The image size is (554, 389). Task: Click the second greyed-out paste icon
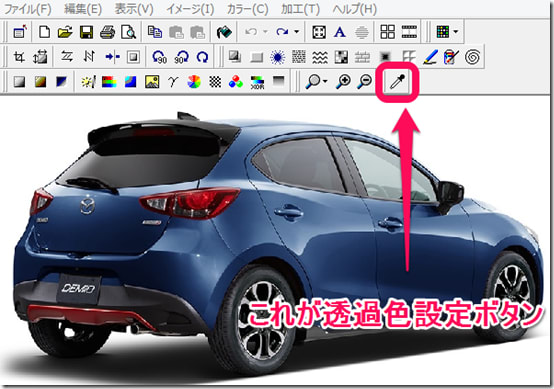198,32
